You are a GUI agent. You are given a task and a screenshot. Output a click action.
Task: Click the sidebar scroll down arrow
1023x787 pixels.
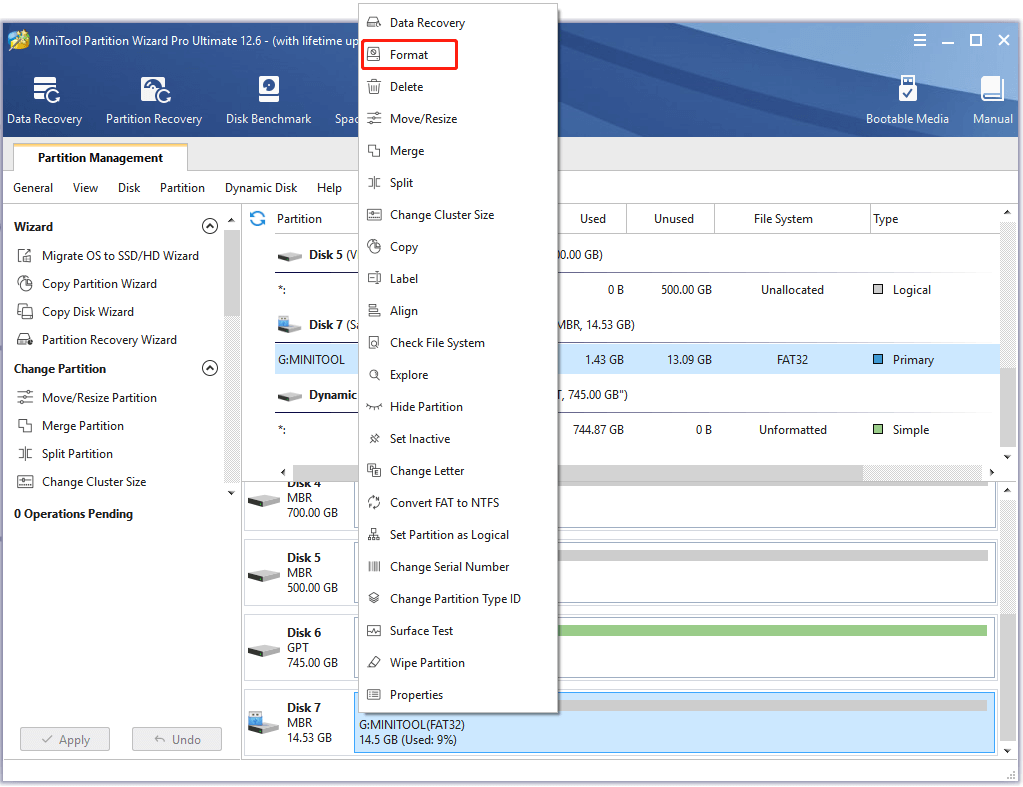pyautogui.click(x=231, y=493)
